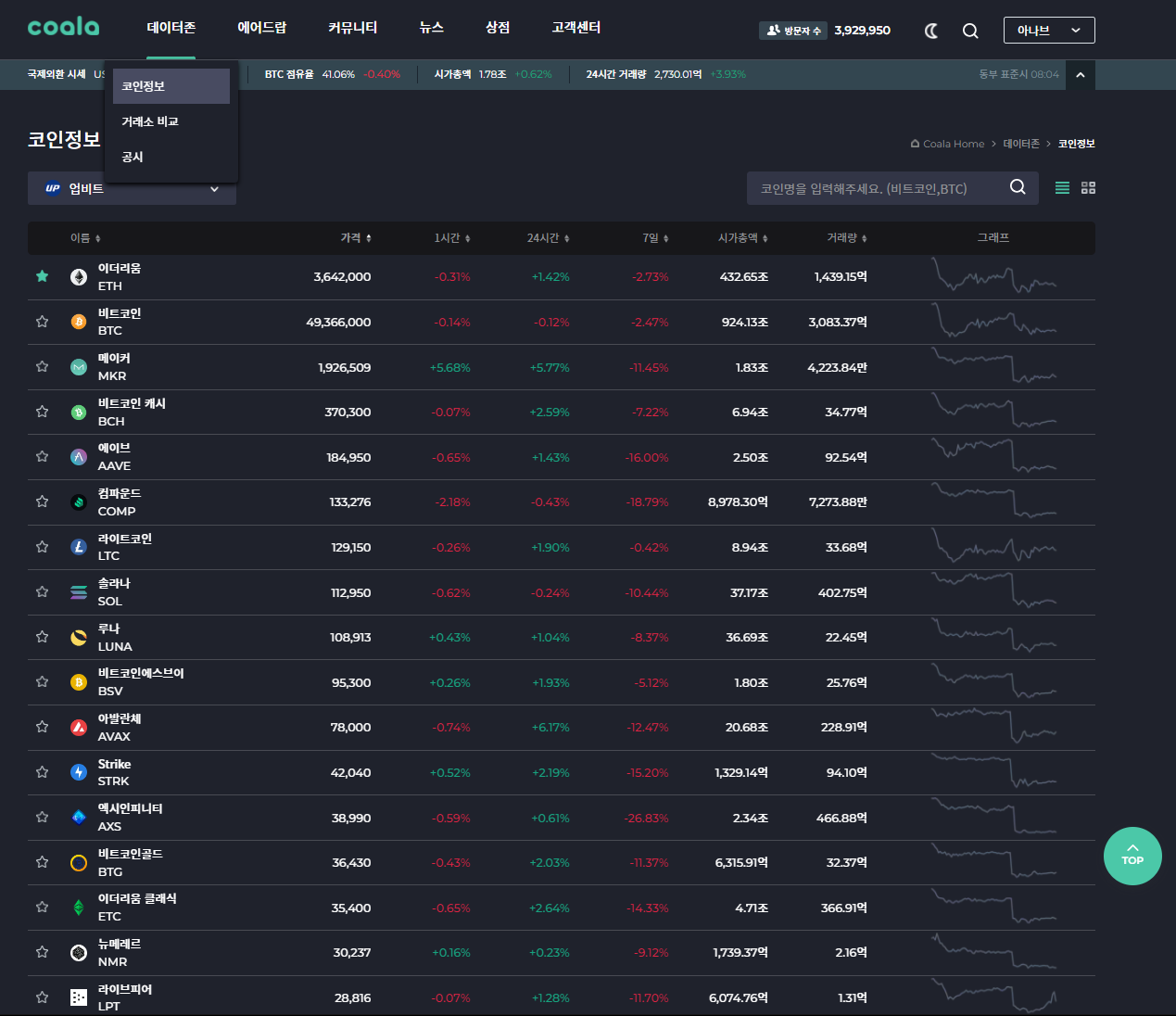Favorite the AAVE star
The width and height of the screenshot is (1176, 1016).
(42, 456)
